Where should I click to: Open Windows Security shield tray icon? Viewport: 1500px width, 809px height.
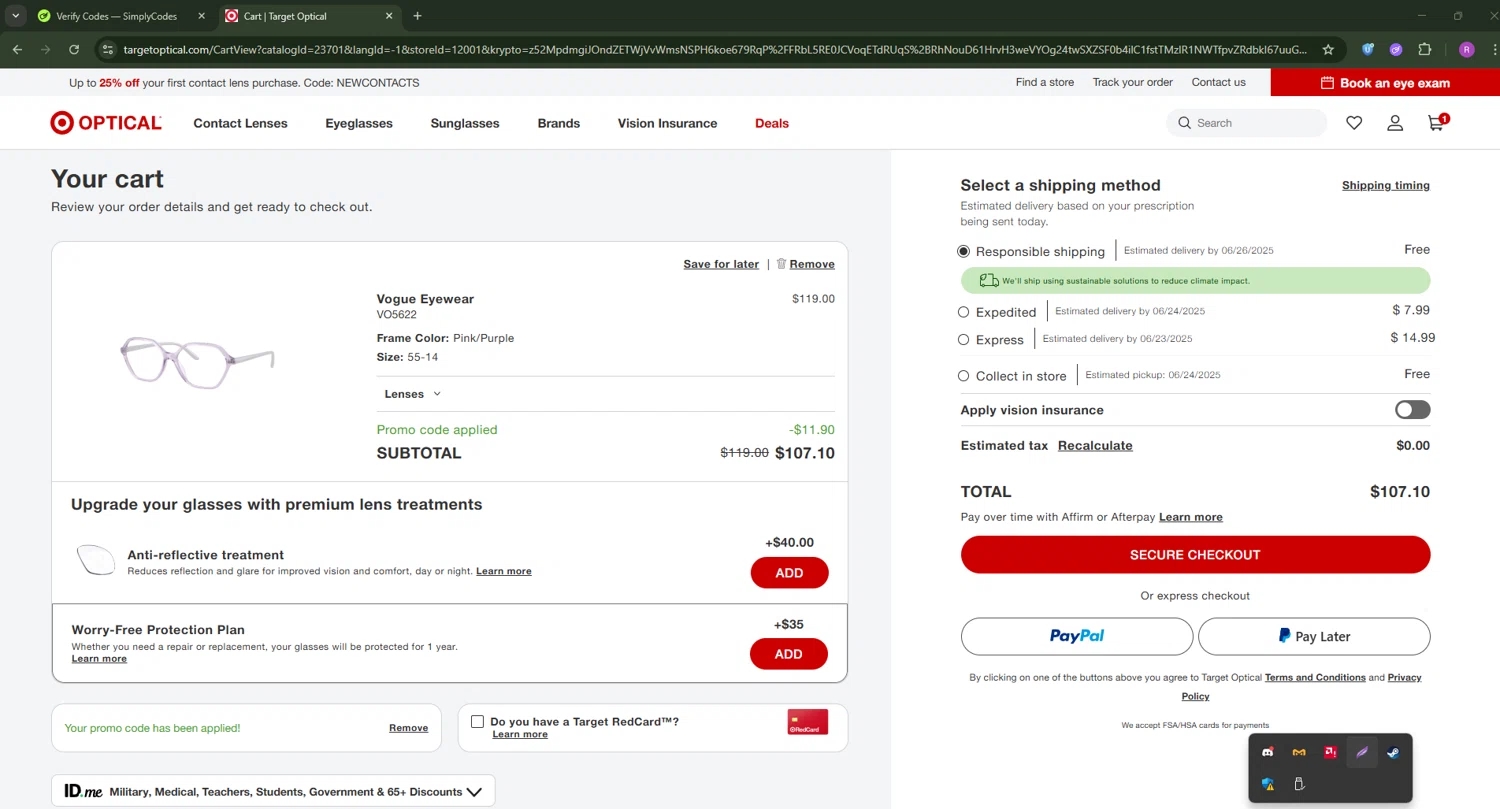click(1268, 784)
